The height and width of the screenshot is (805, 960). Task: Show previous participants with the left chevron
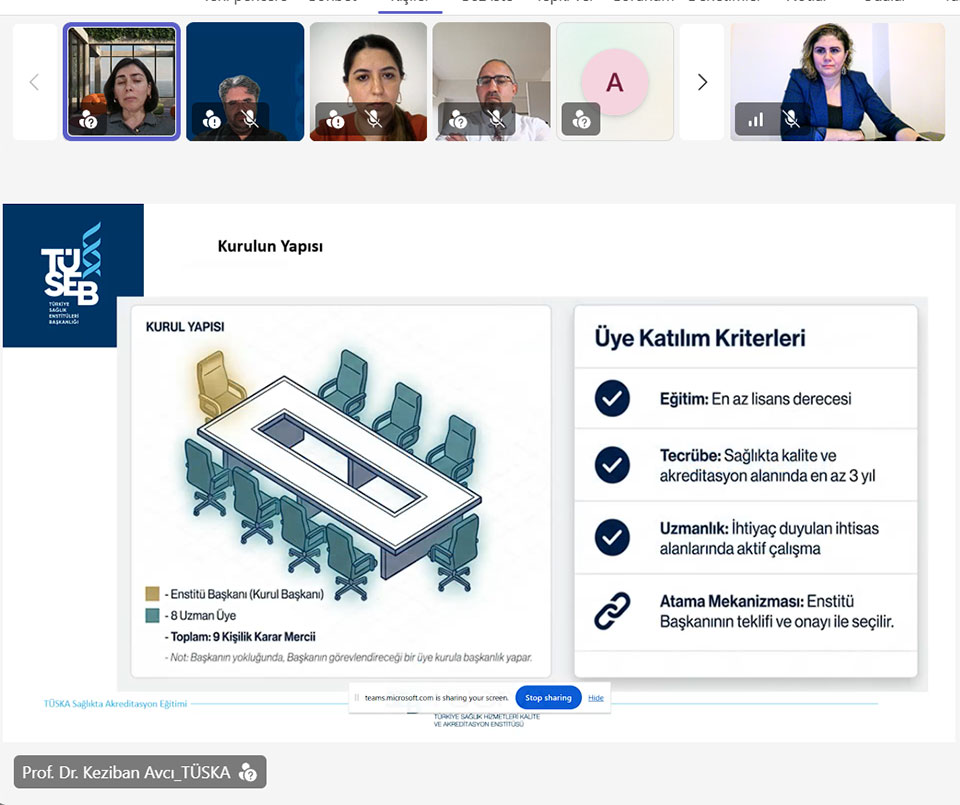(x=34, y=82)
